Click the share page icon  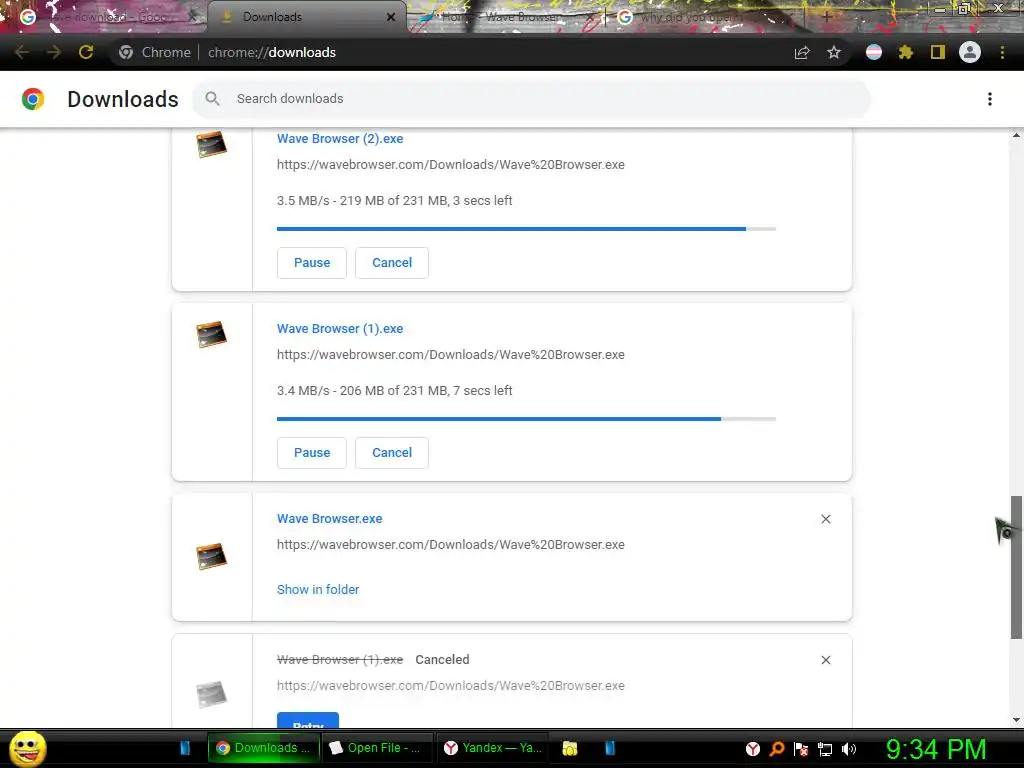[802, 53]
